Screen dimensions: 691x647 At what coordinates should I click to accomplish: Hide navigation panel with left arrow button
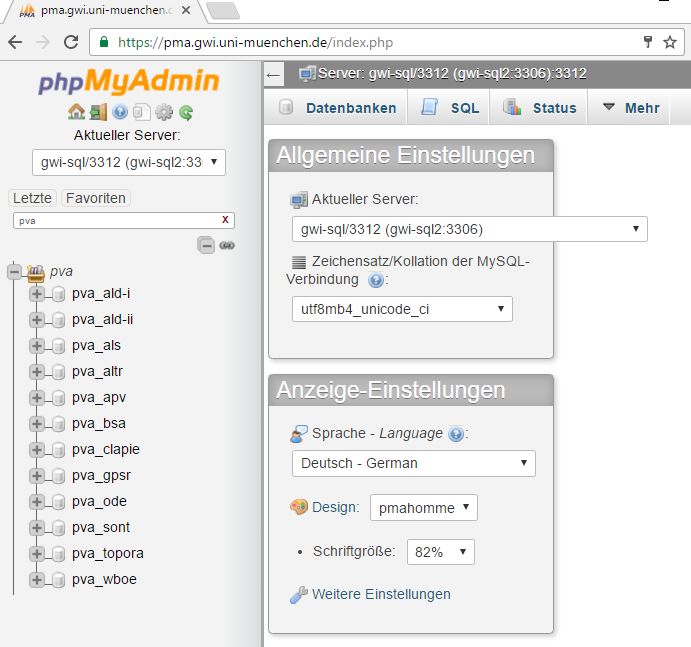tap(273, 75)
